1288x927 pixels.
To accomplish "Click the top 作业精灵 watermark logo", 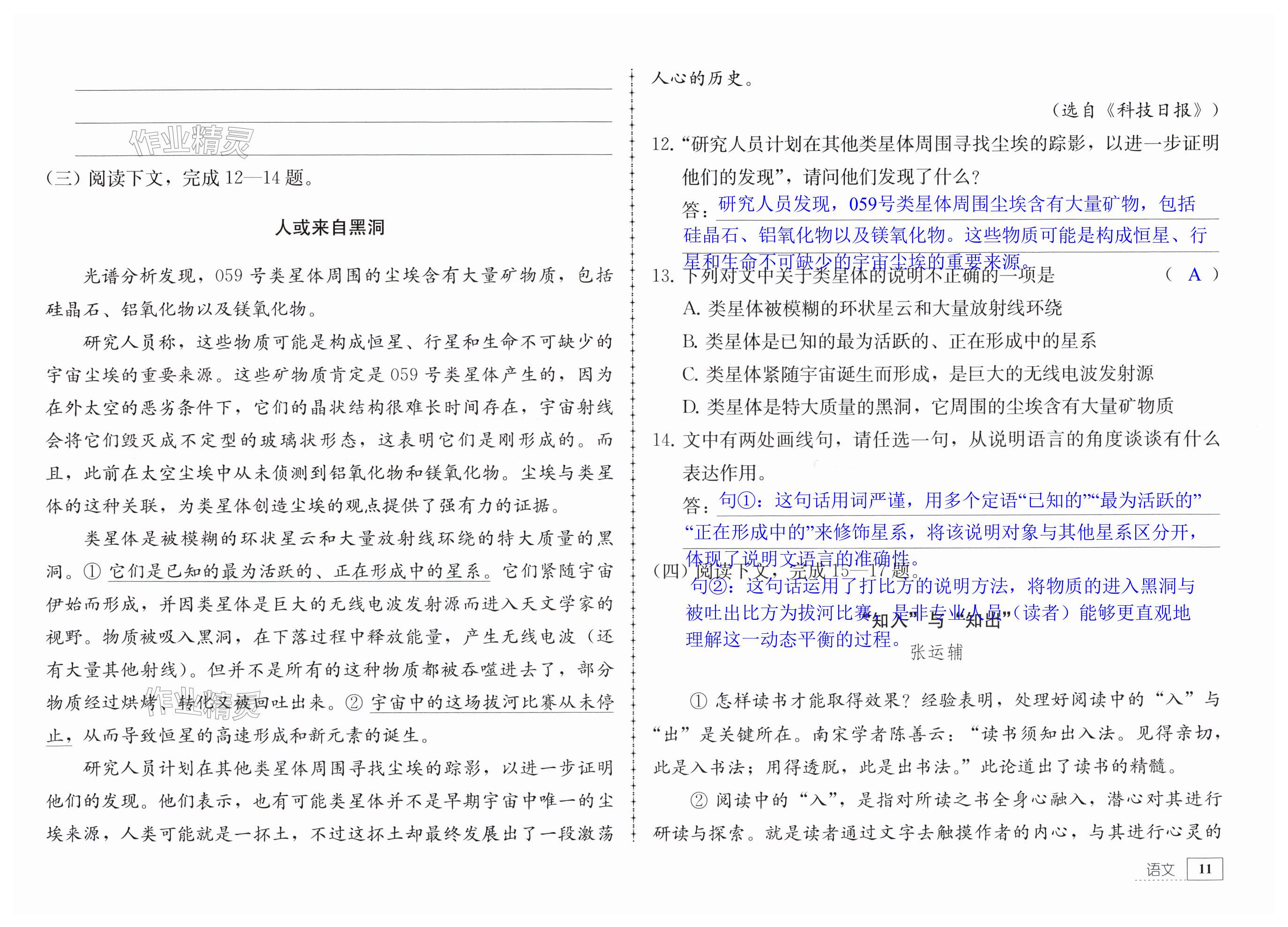I will (x=191, y=141).
